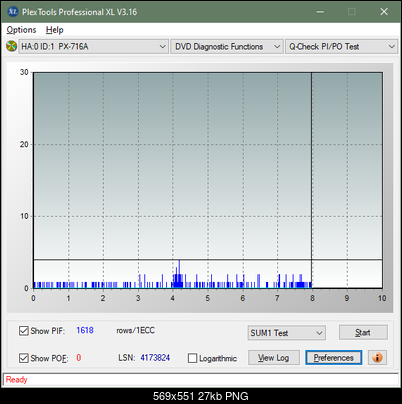Open the Q-Check PI/PO Test dropdown

click(x=341, y=47)
